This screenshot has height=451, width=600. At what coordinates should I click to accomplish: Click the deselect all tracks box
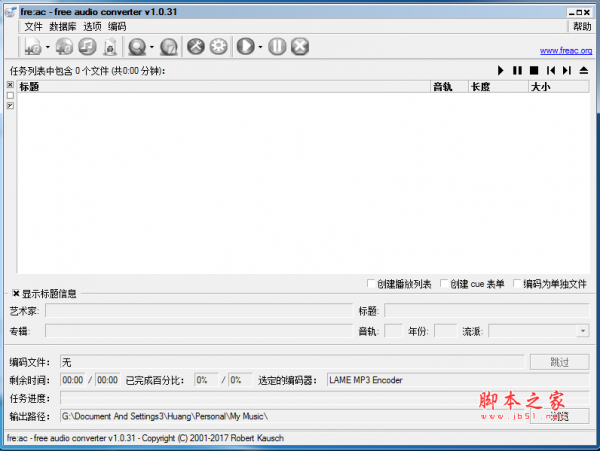point(10,95)
